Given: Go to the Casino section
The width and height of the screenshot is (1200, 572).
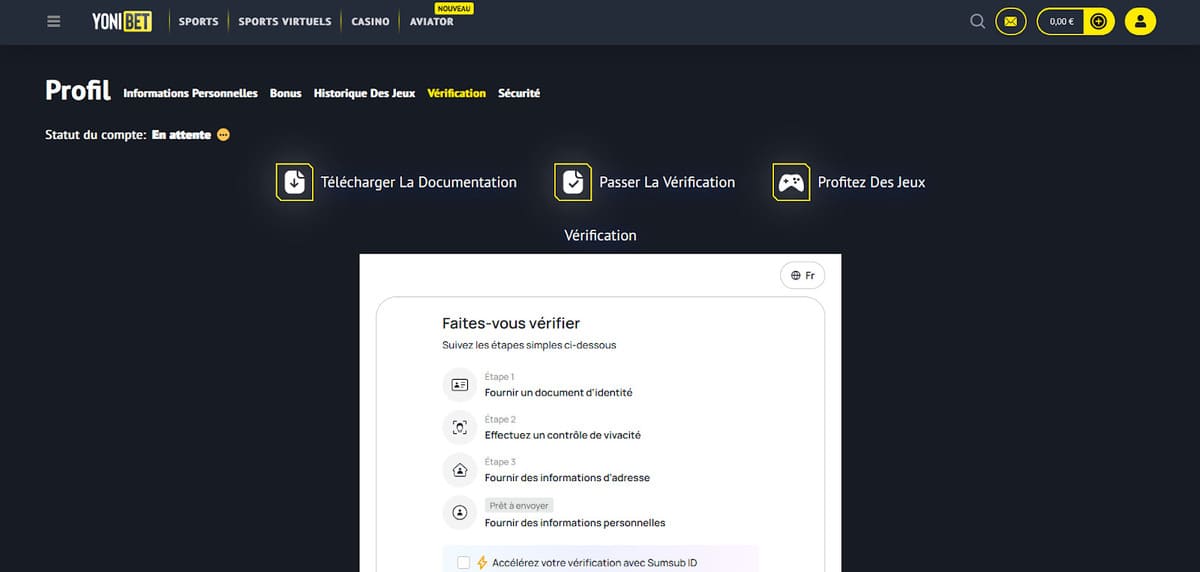Looking at the screenshot, I should pos(370,21).
